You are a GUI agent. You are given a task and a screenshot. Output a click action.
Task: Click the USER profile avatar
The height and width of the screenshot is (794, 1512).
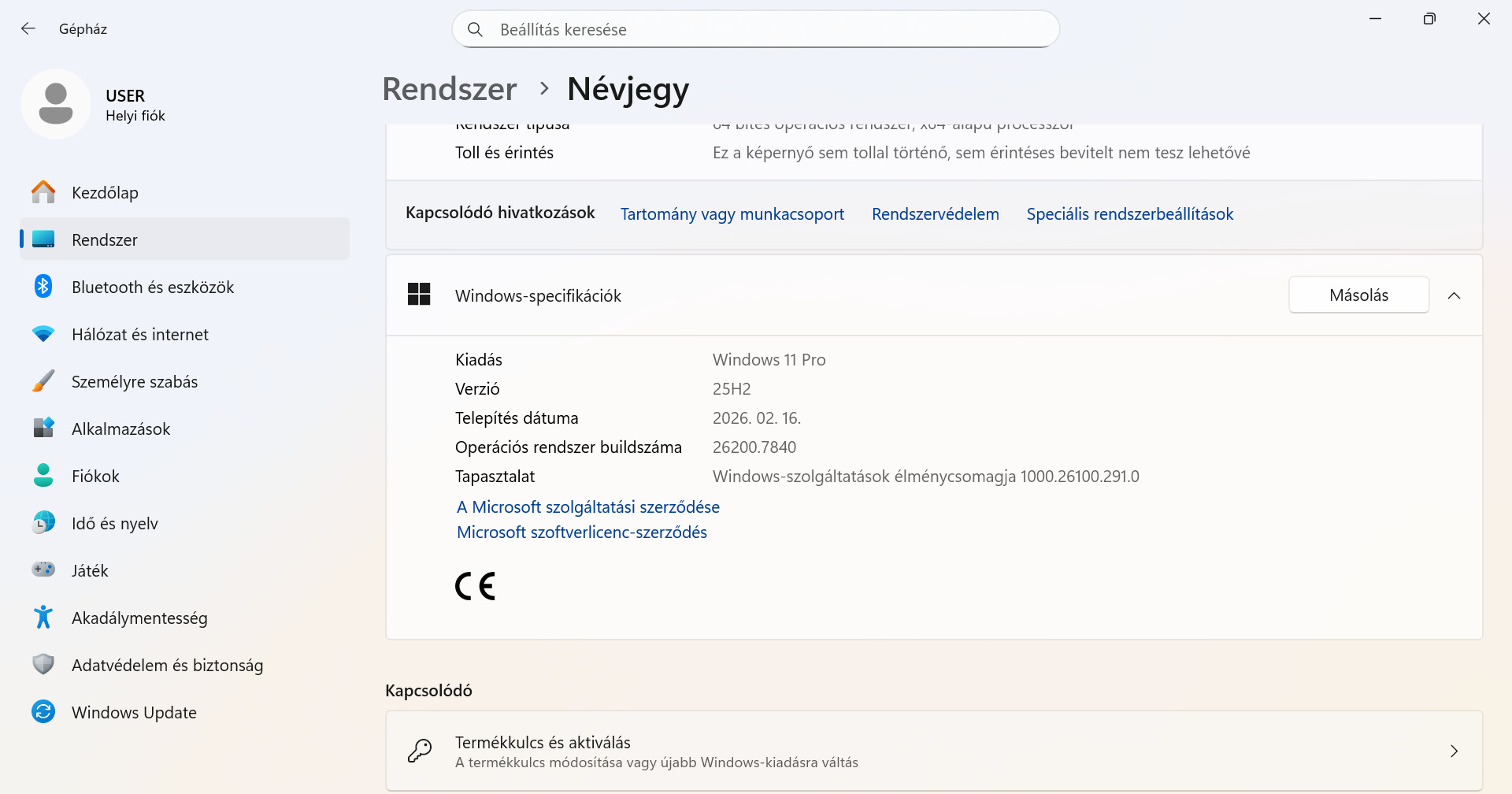pos(56,104)
